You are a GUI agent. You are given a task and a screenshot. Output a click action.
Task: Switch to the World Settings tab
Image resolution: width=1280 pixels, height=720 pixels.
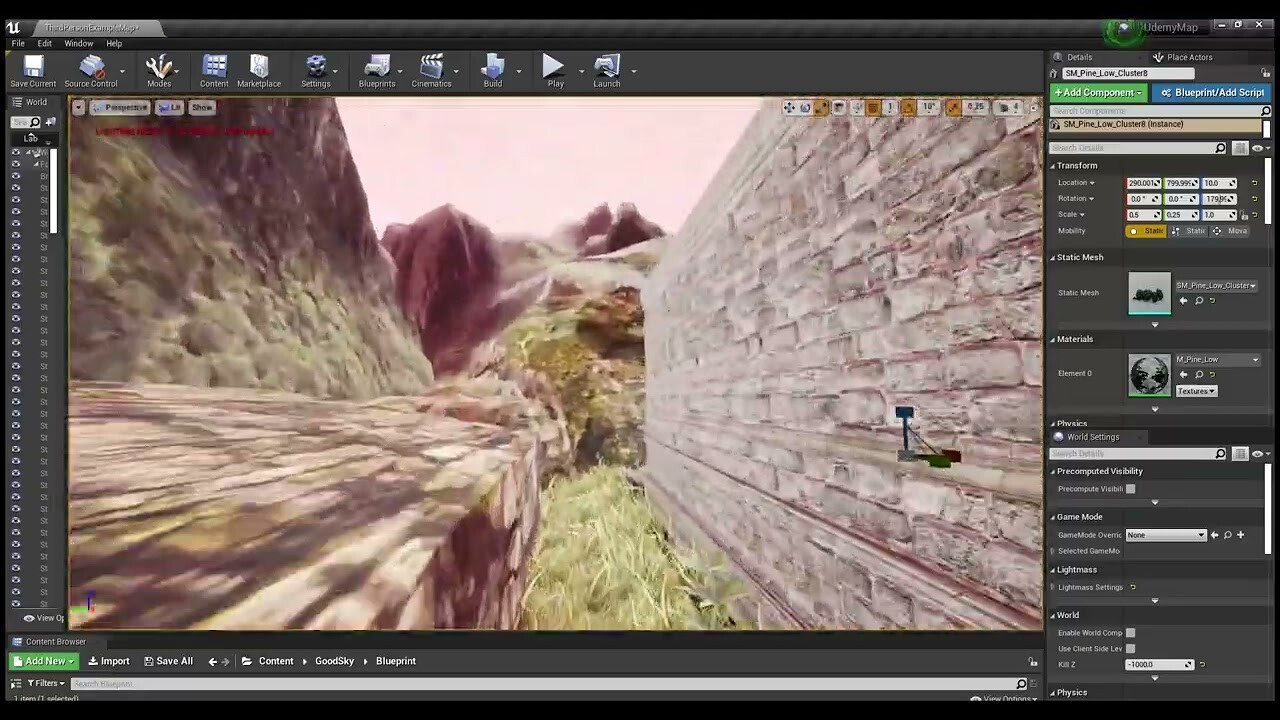point(1092,436)
